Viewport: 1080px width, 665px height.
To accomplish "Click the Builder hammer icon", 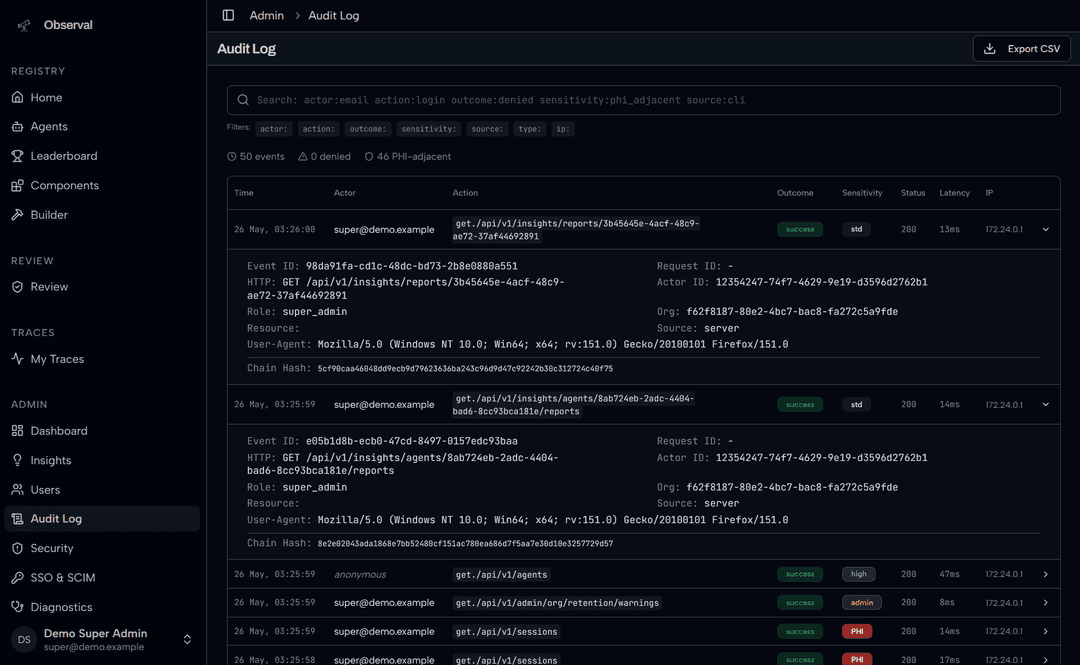I will [x=17, y=215].
